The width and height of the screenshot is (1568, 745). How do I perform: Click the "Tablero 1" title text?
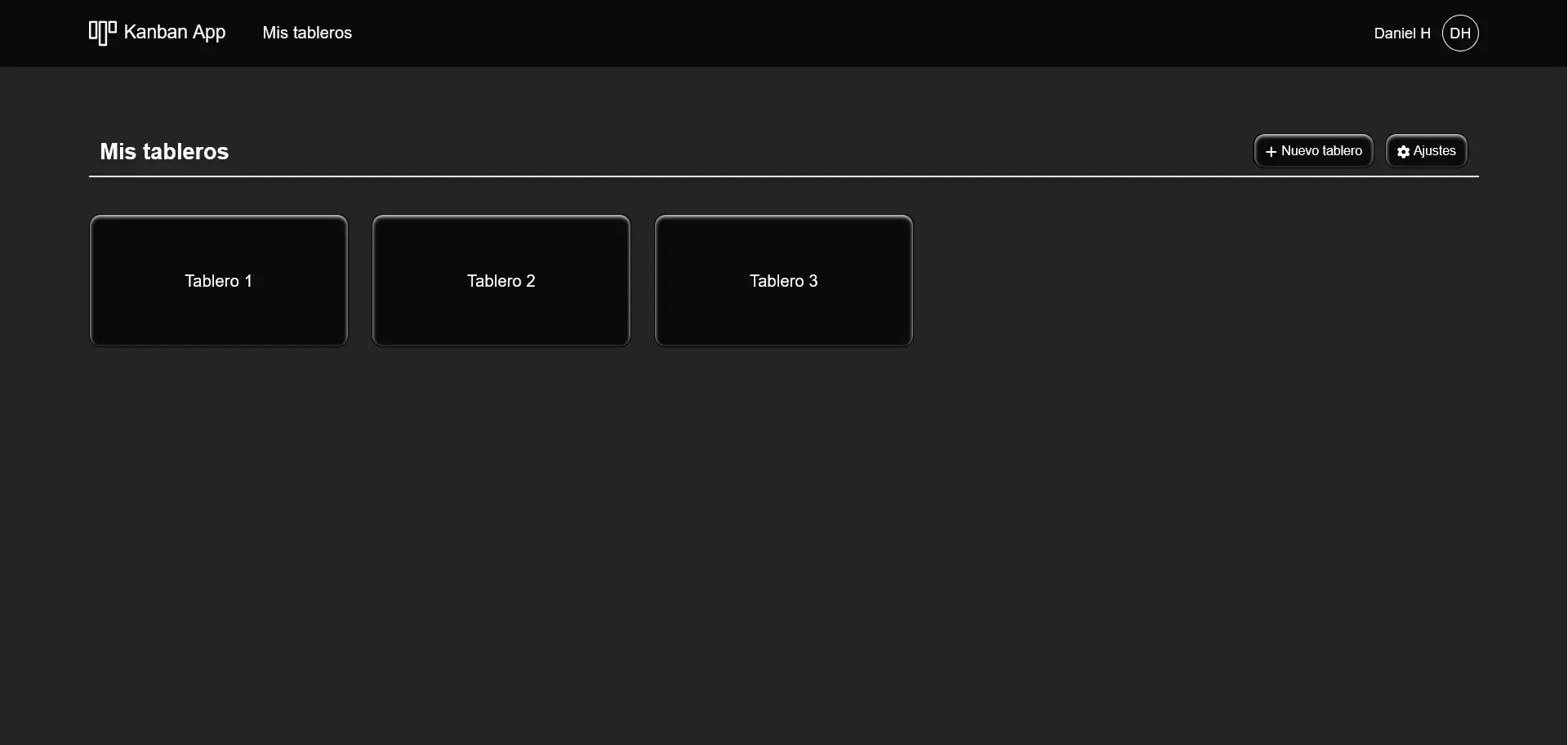point(219,281)
